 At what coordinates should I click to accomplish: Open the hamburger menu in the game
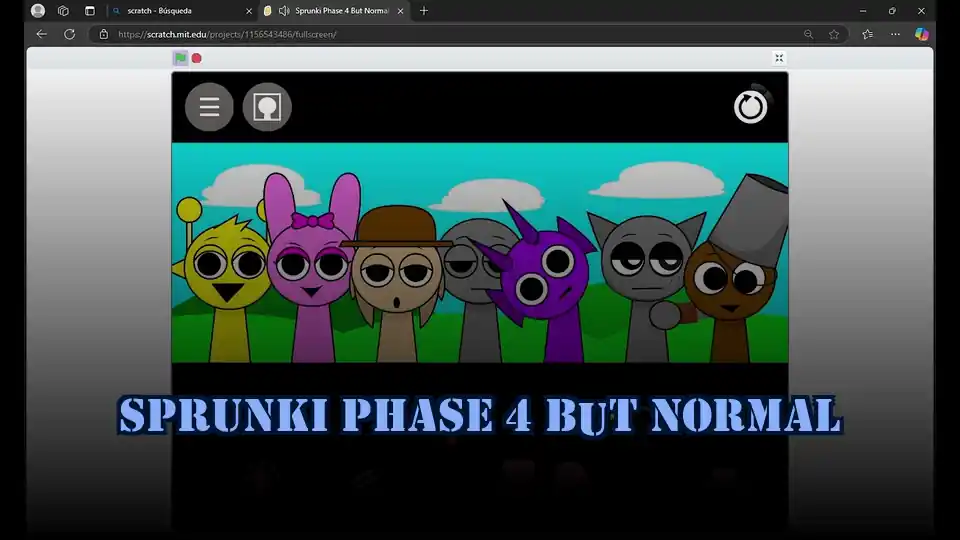[x=209, y=107]
